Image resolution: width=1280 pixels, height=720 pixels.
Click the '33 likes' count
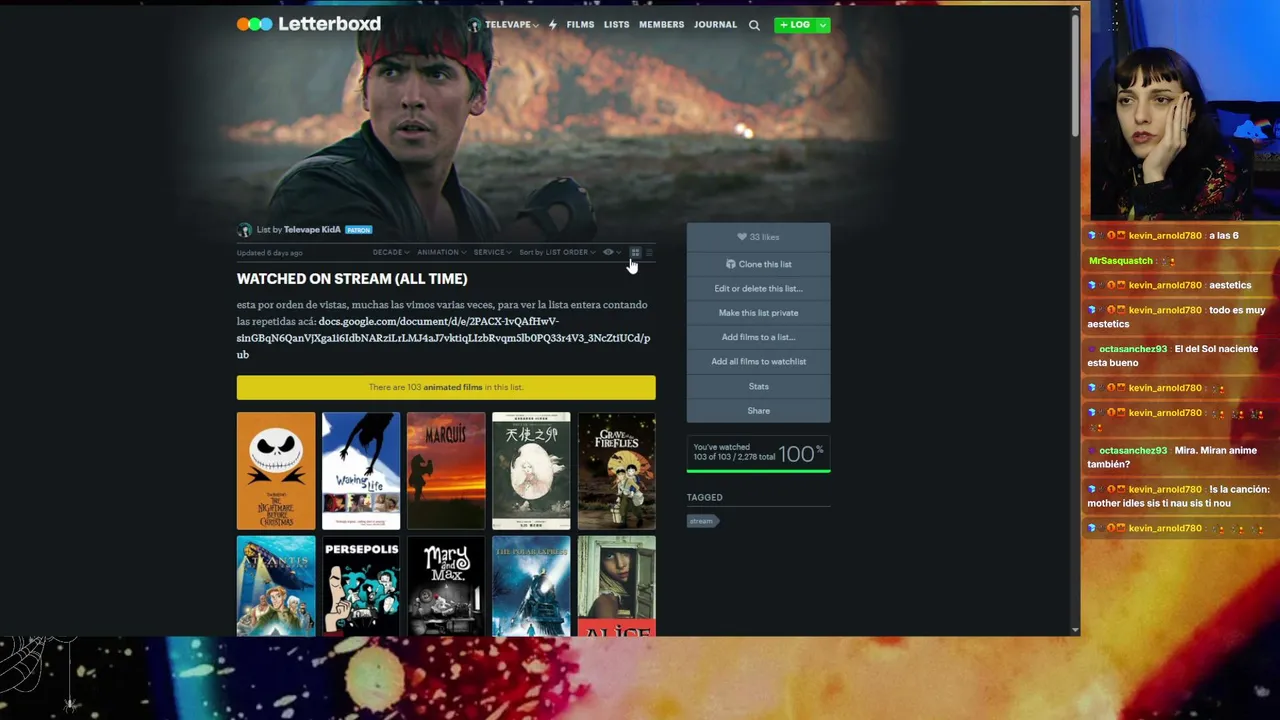[x=764, y=237]
